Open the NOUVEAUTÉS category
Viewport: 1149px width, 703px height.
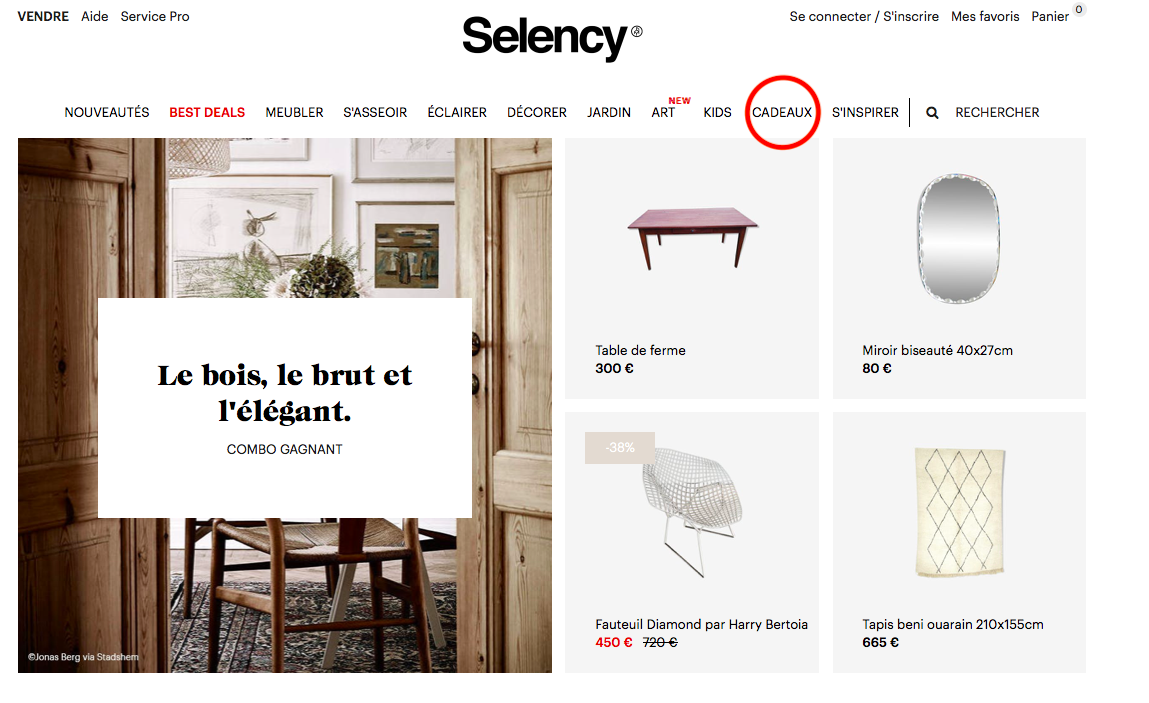(107, 112)
